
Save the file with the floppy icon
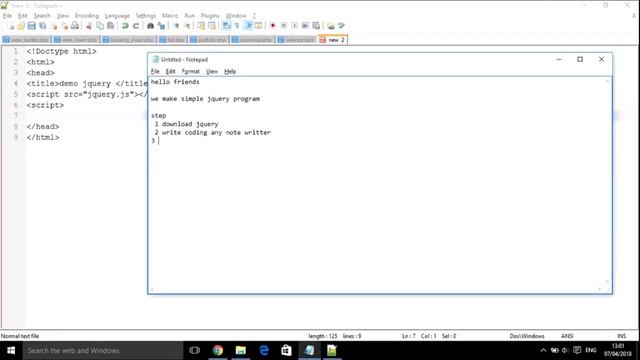coord(31,26)
